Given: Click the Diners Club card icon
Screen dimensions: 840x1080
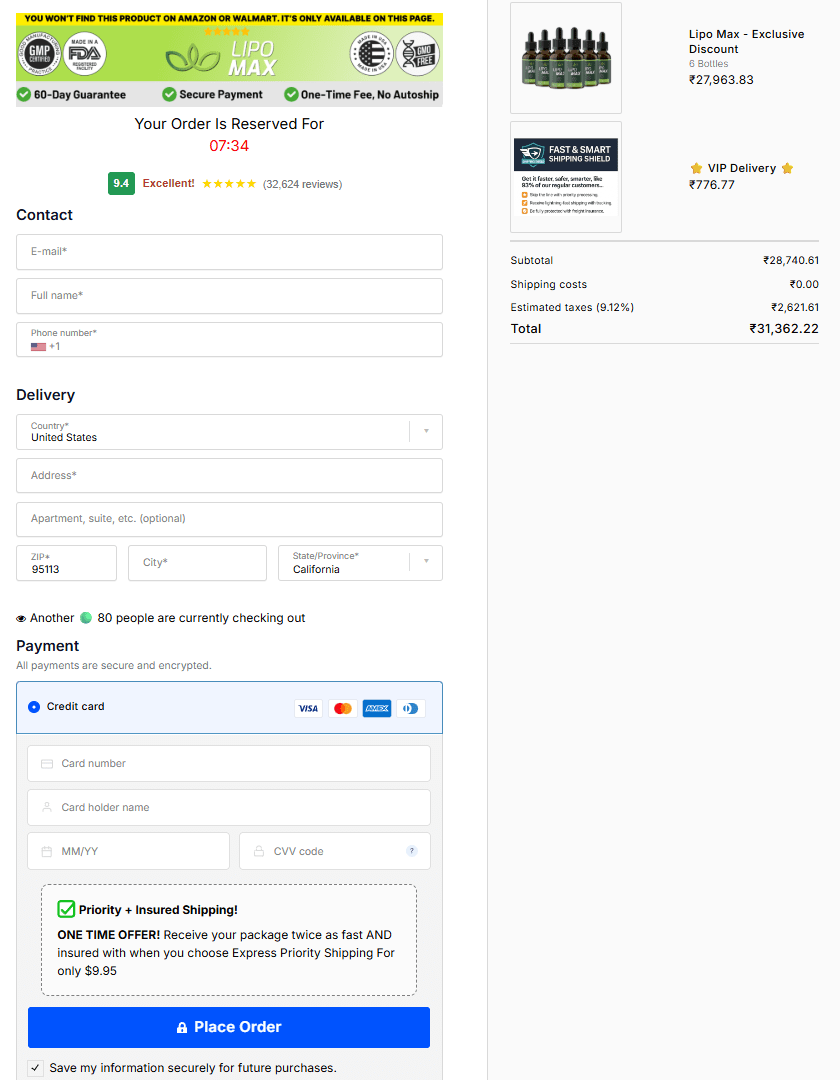Looking at the screenshot, I should (411, 708).
